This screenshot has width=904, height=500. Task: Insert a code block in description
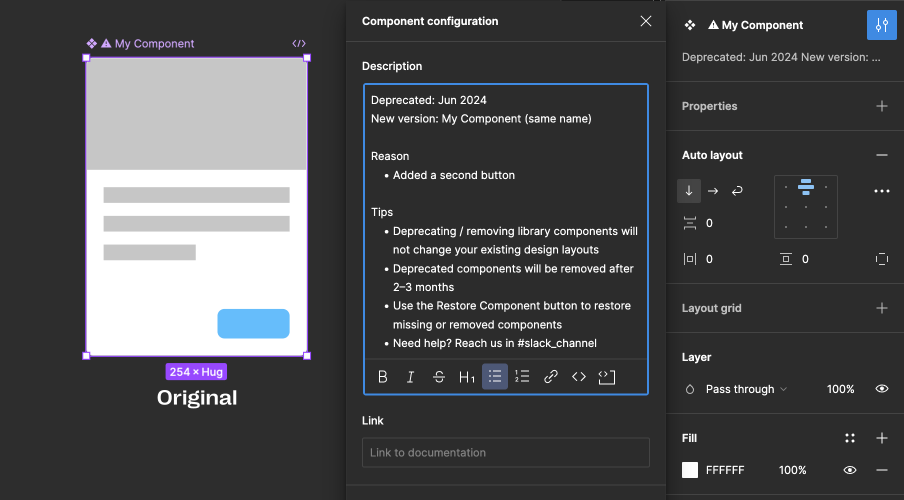click(x=607, y=377)
